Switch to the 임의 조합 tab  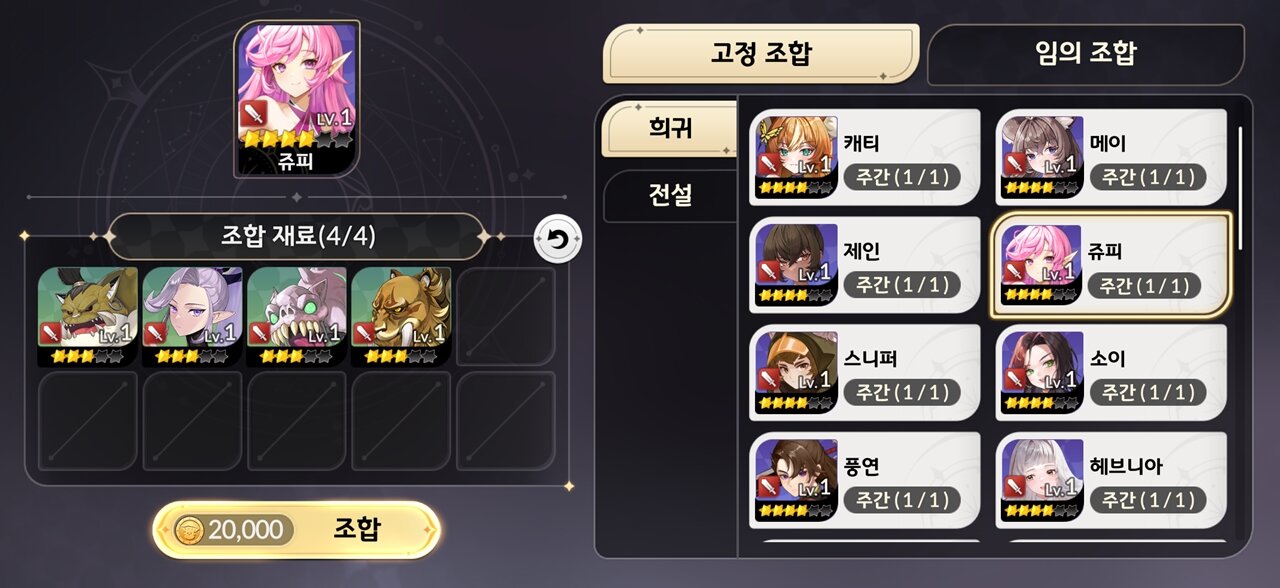[x=1085, y=54]
